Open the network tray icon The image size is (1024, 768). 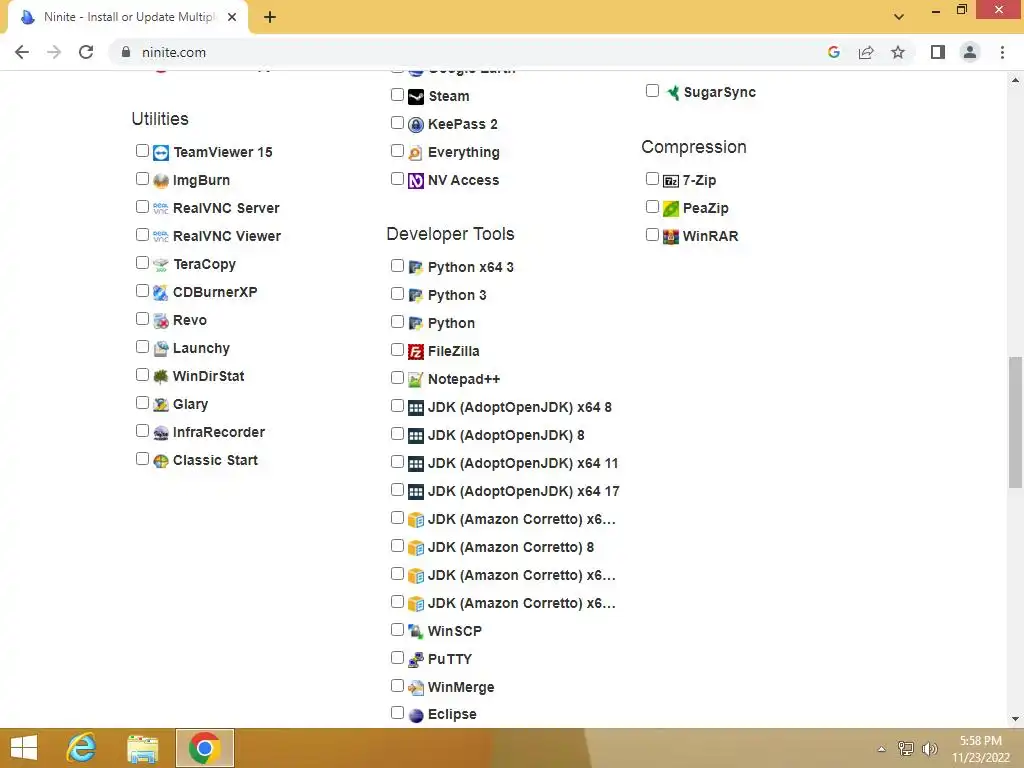[x=906, y=749]
